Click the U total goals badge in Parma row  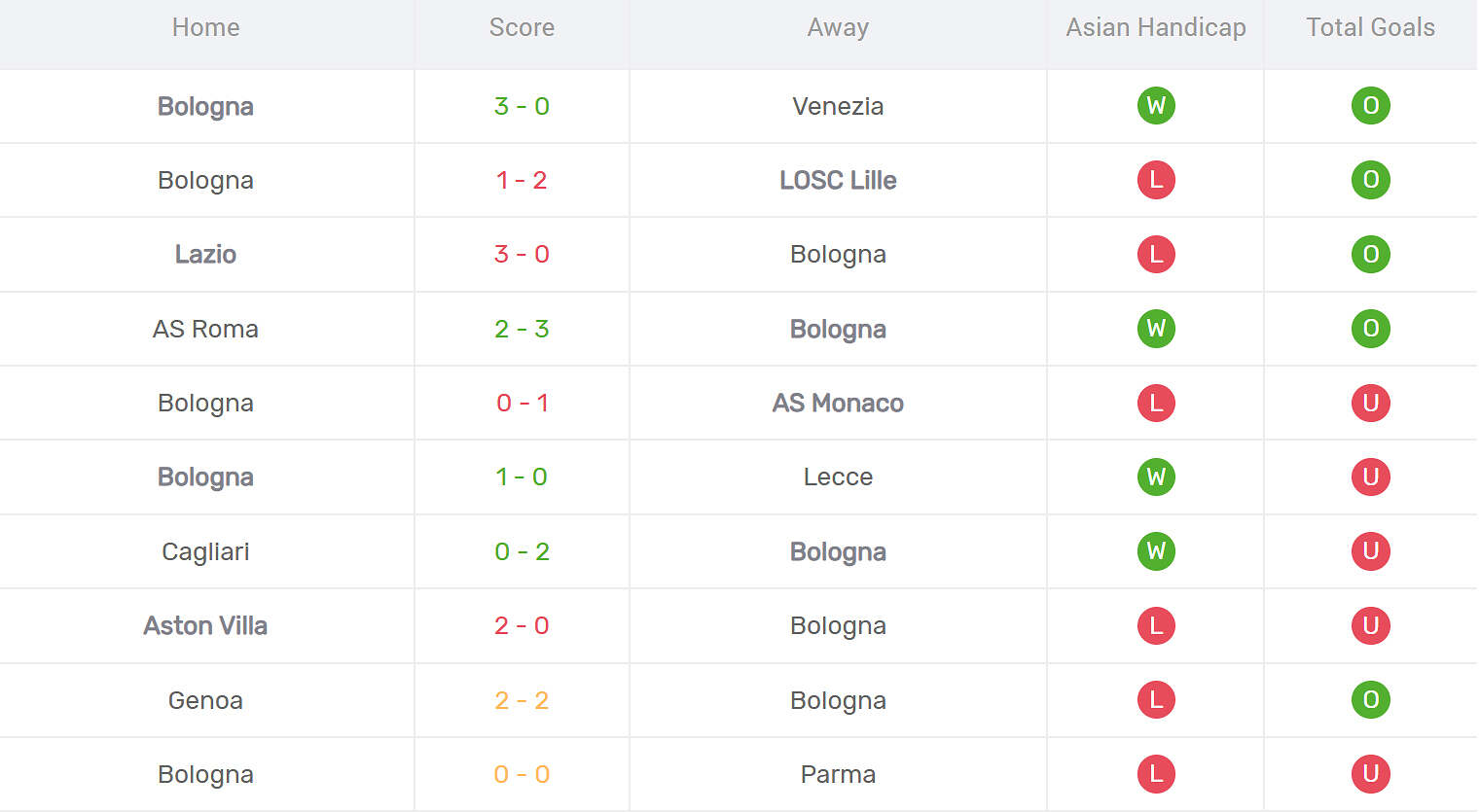1370,774
